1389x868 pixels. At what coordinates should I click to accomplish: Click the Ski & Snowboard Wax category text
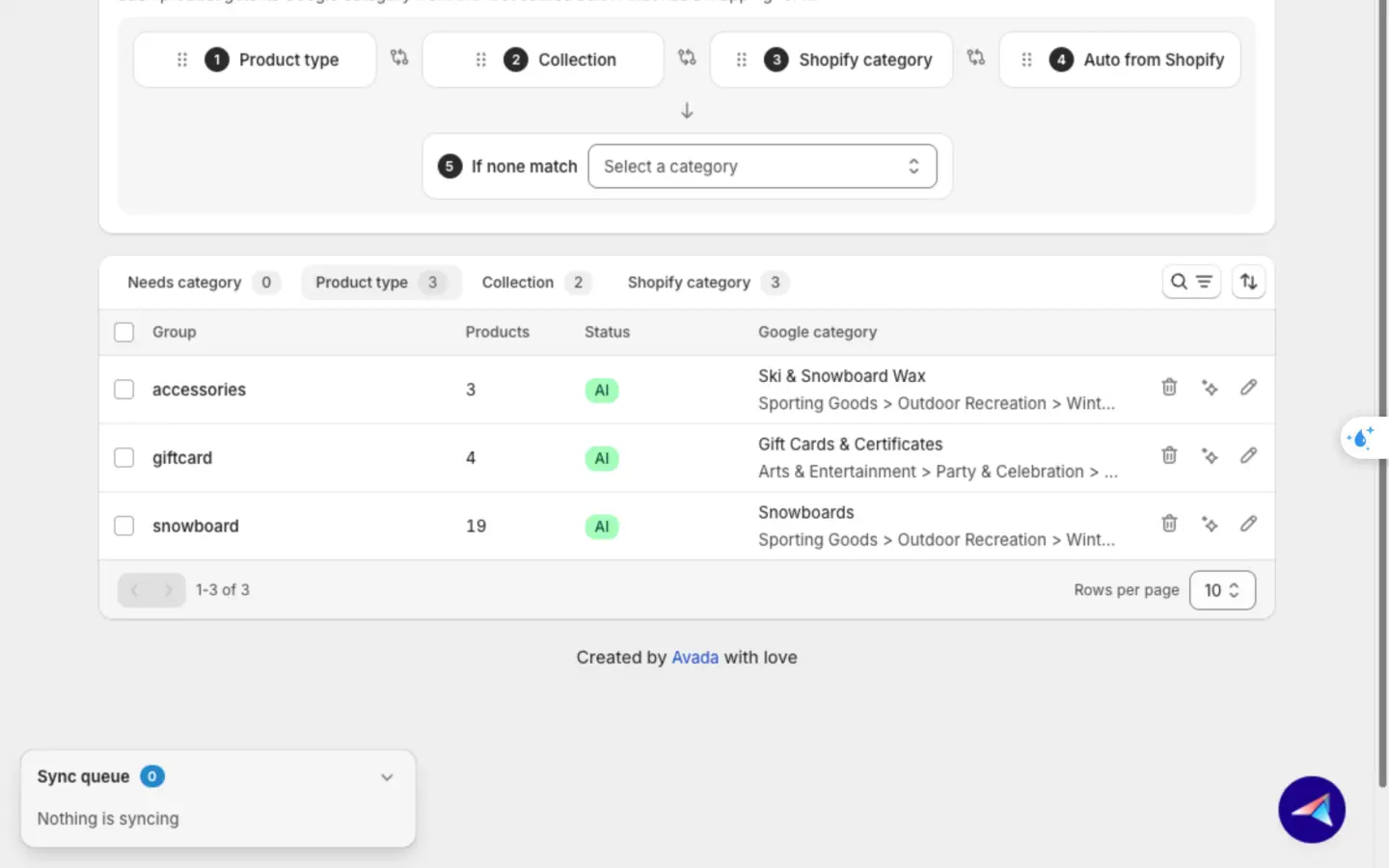click(x=841, y=376)
